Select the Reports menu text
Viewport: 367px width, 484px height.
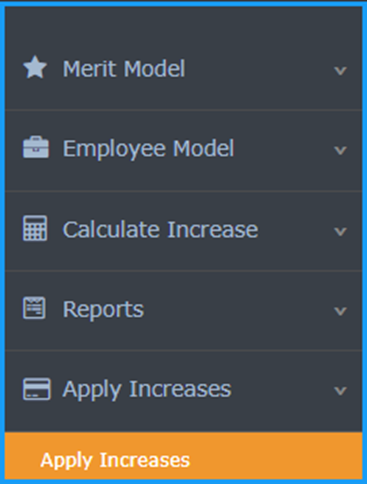coord(103,310)
